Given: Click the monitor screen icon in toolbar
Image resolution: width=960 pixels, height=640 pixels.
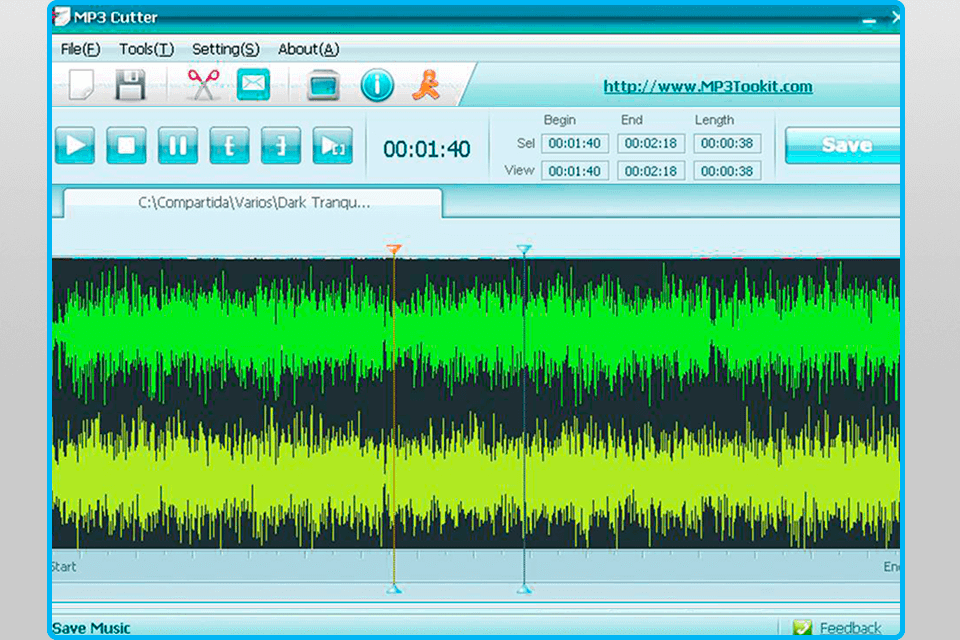Looking at the screenshot, I should pyautogui.click(x=323, y=85).
